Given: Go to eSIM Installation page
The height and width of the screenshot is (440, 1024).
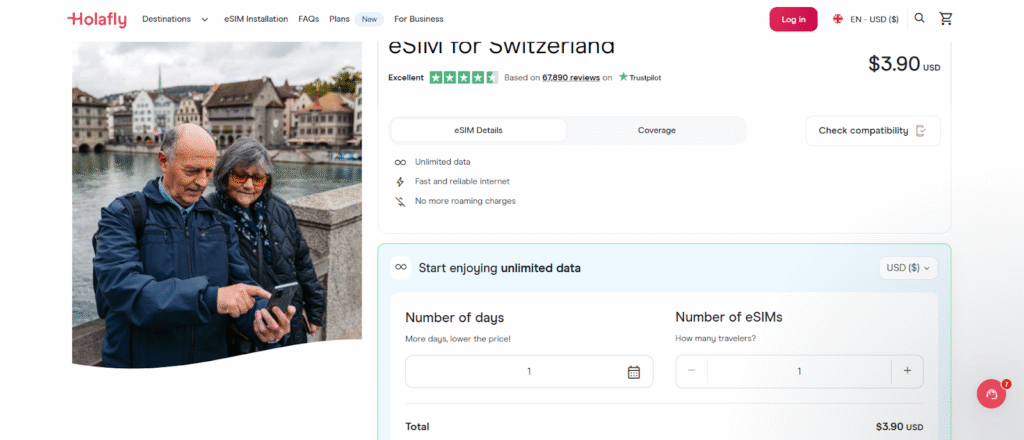Looking at the screenshot, I should point(256,19).
